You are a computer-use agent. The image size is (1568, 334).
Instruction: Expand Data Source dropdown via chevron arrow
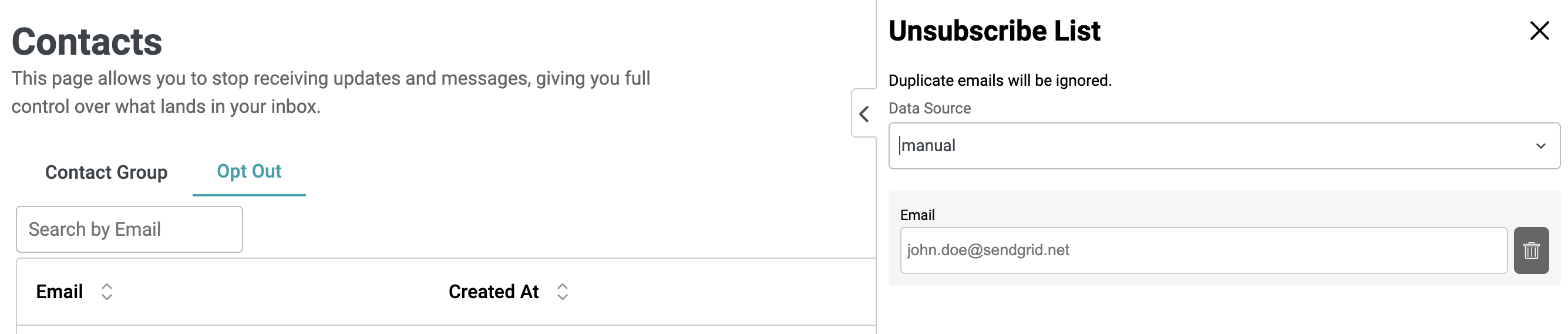pos(1540,146)
